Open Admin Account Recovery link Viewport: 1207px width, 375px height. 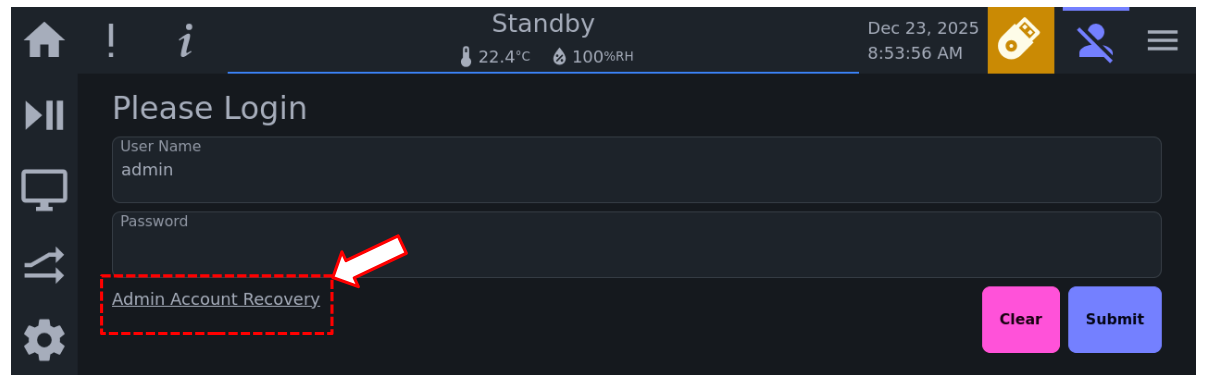coord(216,299)
